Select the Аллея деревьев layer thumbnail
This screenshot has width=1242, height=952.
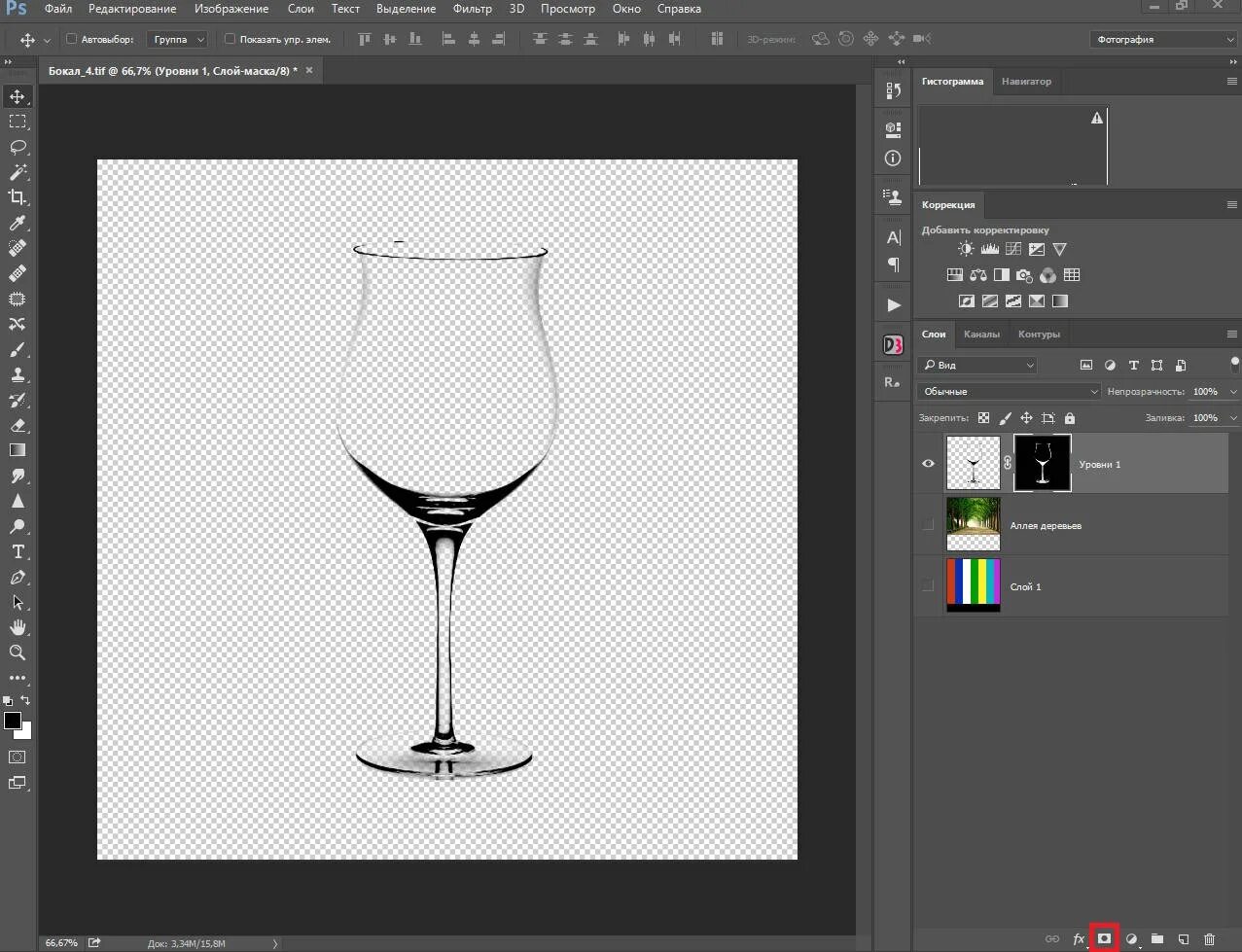point(974,524)
